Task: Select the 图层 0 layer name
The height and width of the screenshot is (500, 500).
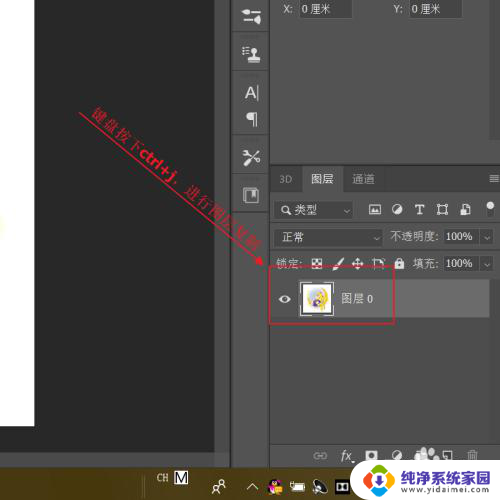Action: point(357,299)
